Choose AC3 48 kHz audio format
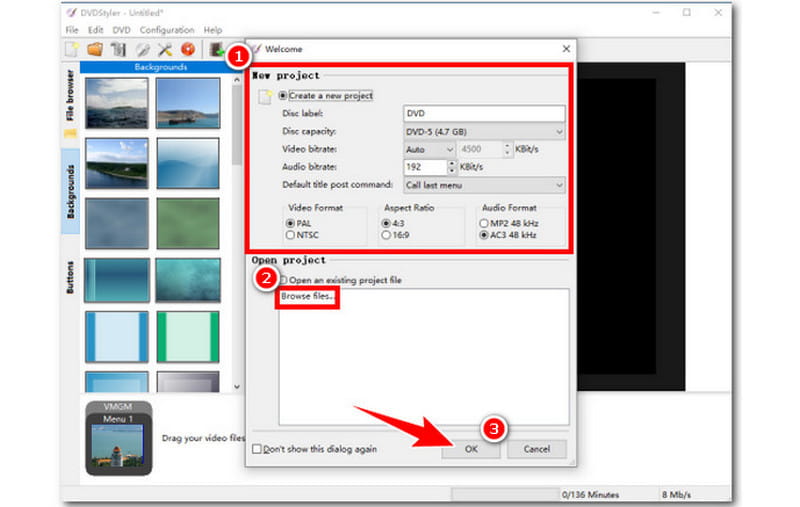 (484, 235)
